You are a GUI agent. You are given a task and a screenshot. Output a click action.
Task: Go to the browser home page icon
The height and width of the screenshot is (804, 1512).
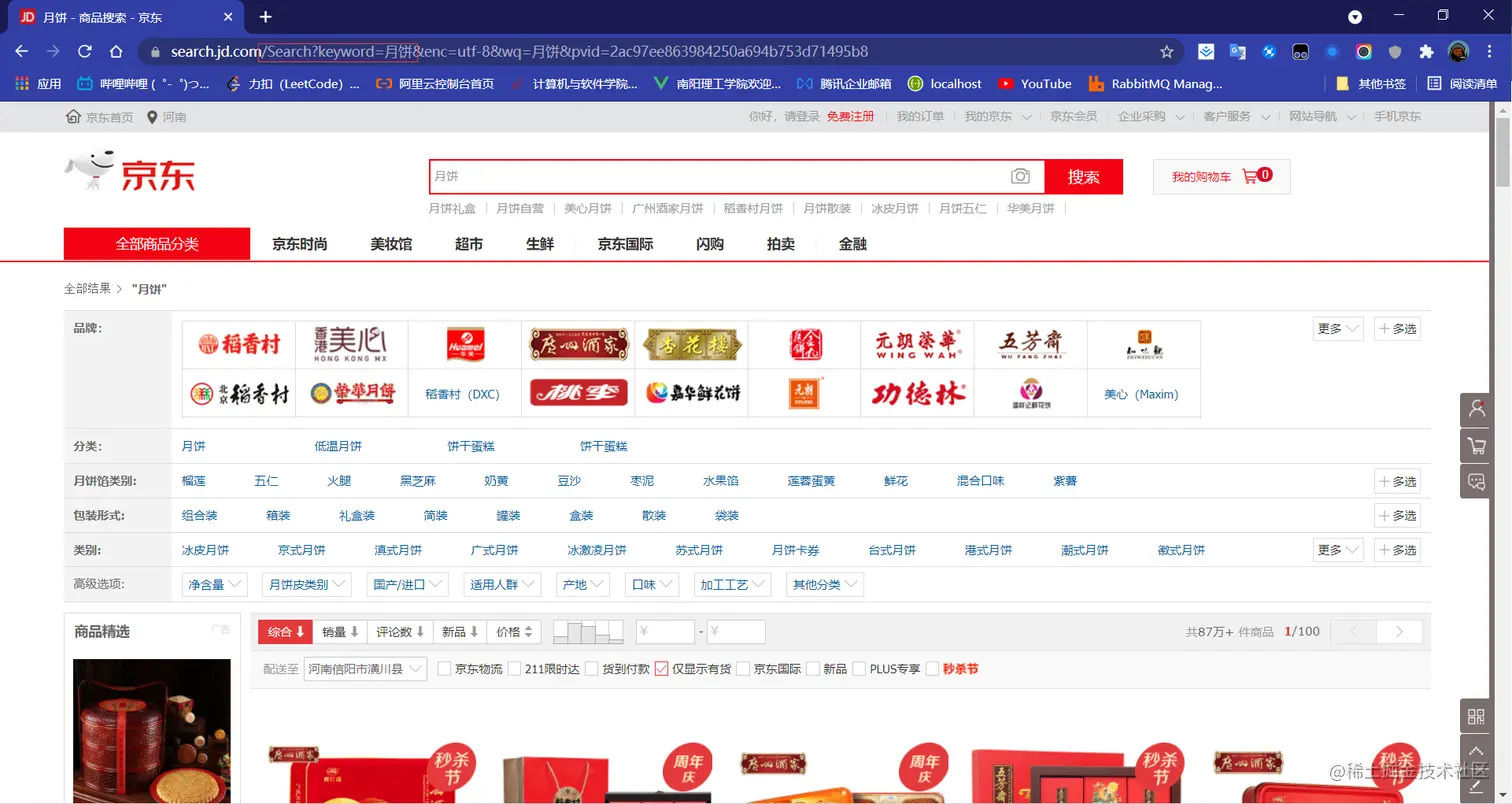pyautogui.click(x=116, y=51)
